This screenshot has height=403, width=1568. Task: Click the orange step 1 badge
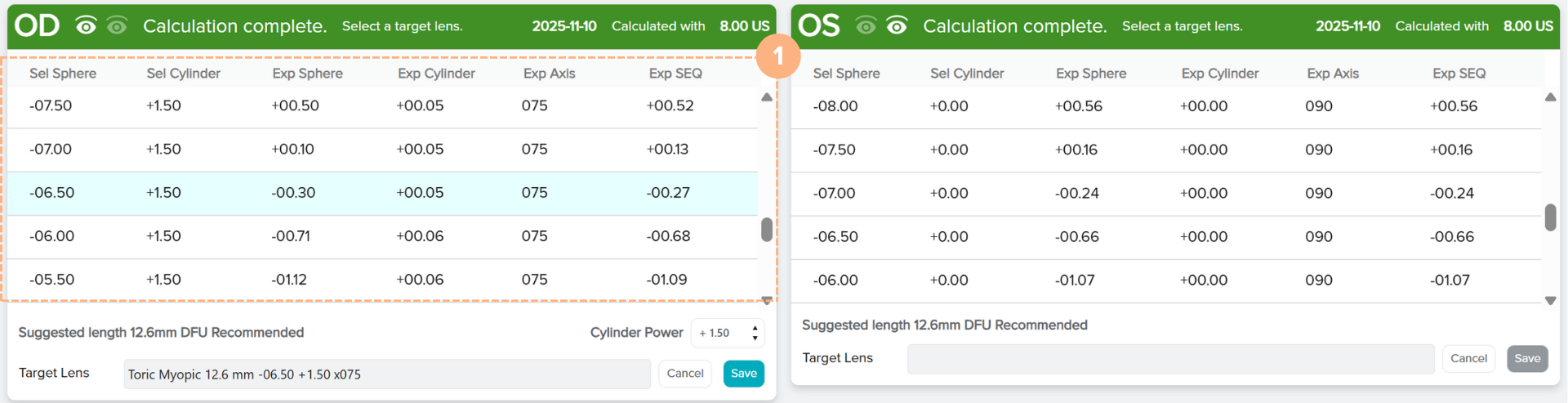(x=777, y=56)
